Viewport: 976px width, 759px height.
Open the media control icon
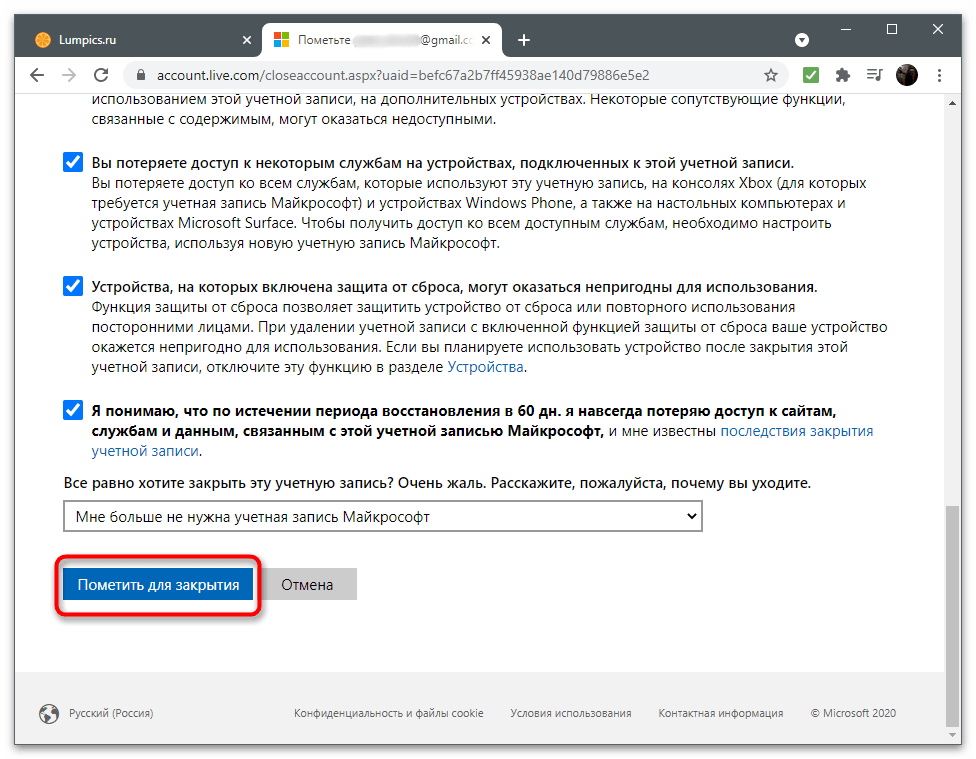[x=875, y=75]
